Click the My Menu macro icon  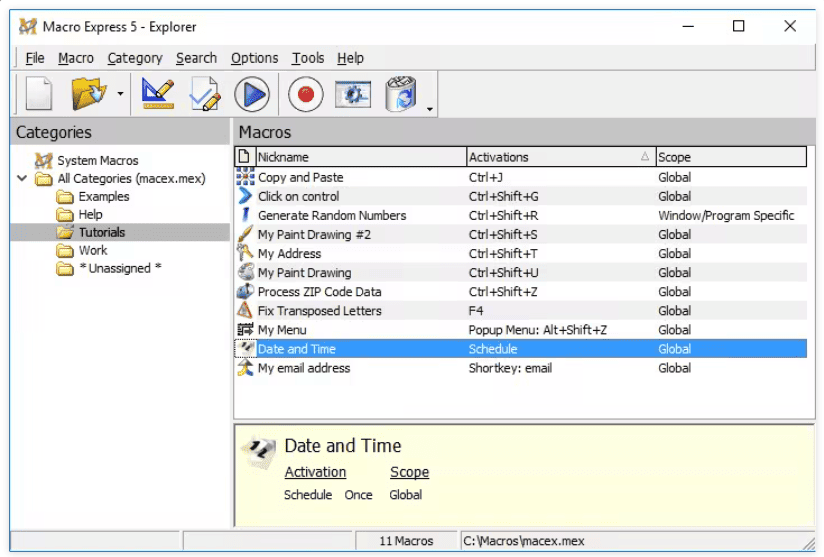[x=245, y=329]
